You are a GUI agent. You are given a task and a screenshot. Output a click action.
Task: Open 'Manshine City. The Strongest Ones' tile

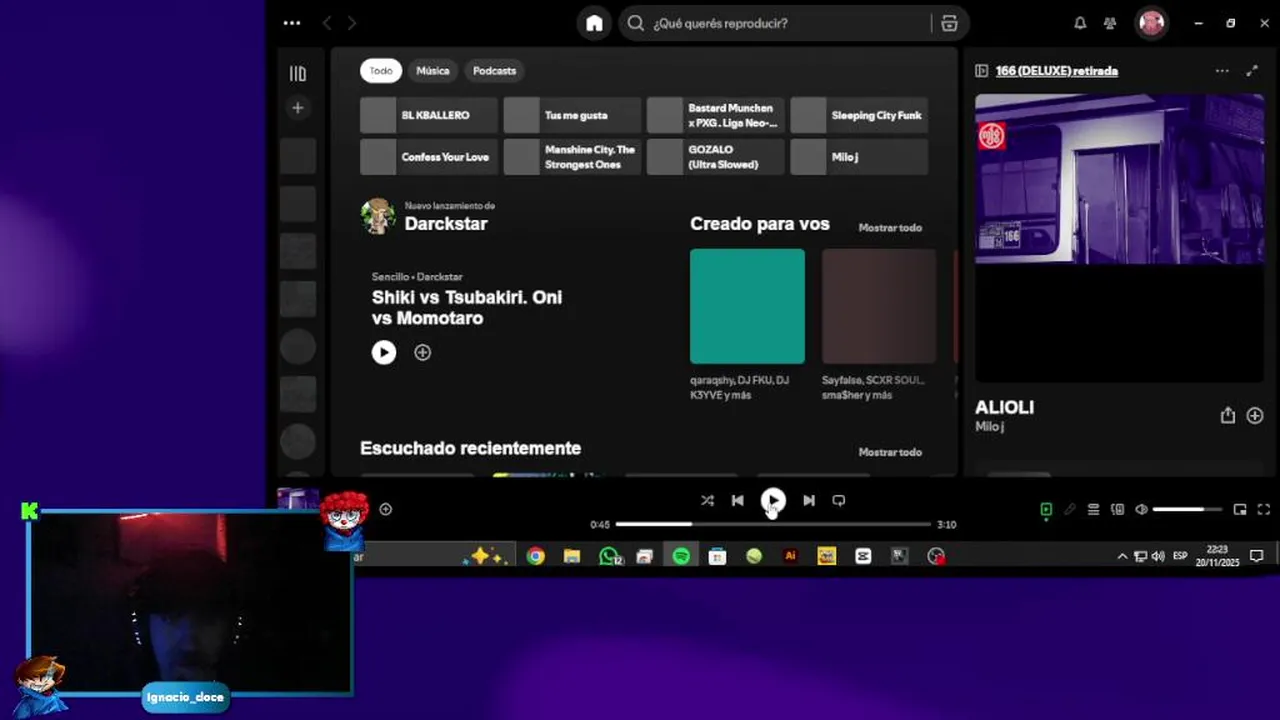tap(572, 157)
